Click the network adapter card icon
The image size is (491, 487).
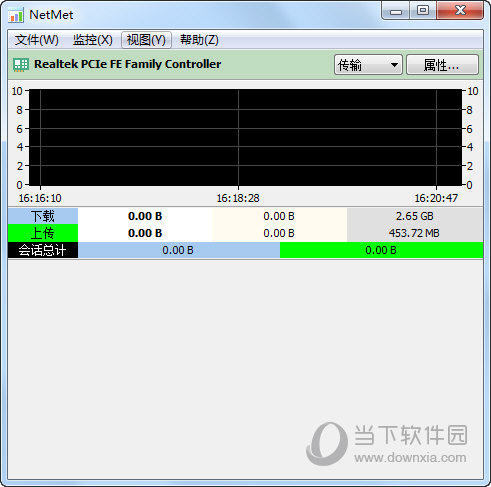click(21, 65)
